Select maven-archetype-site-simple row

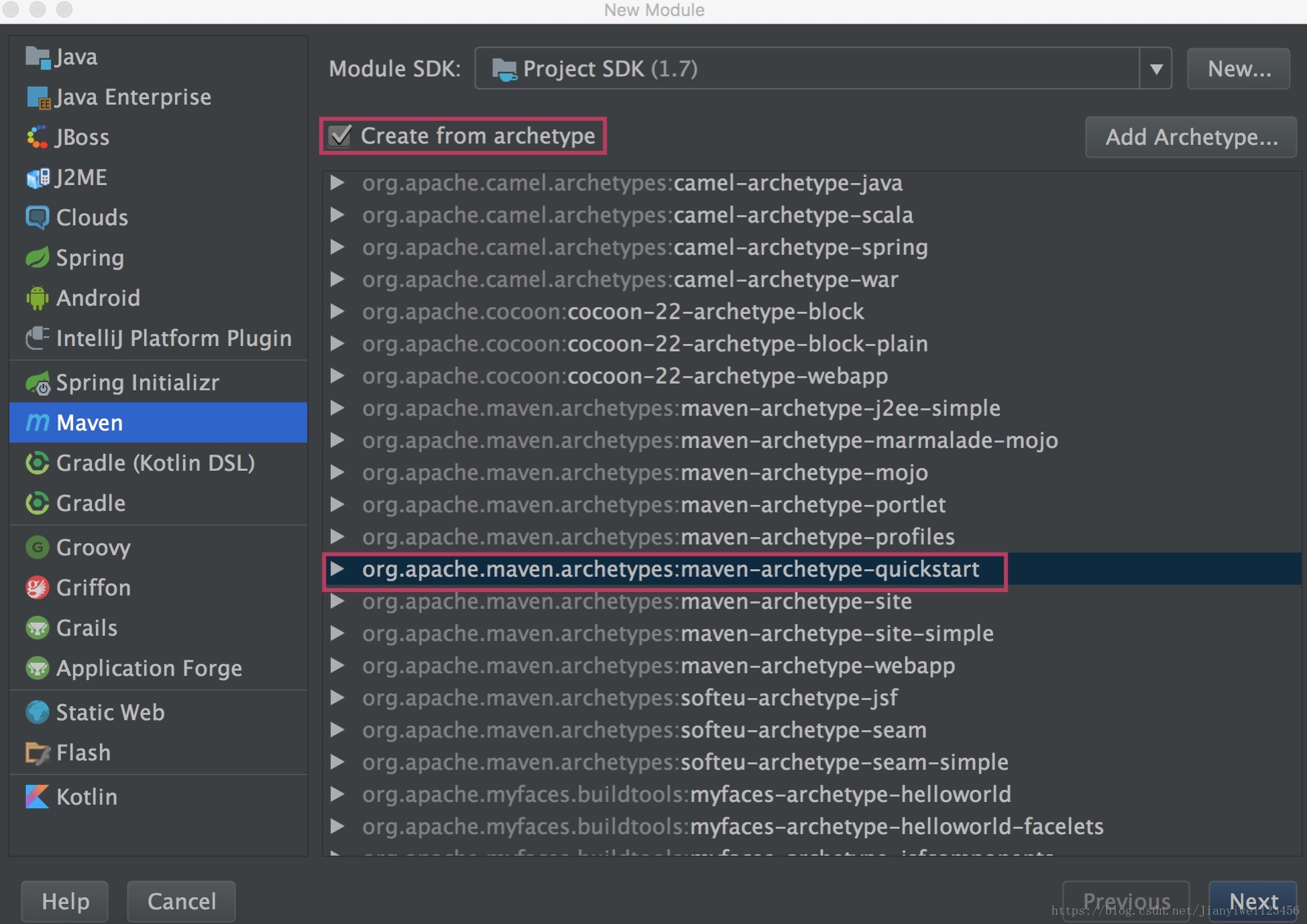coord(811,633)
